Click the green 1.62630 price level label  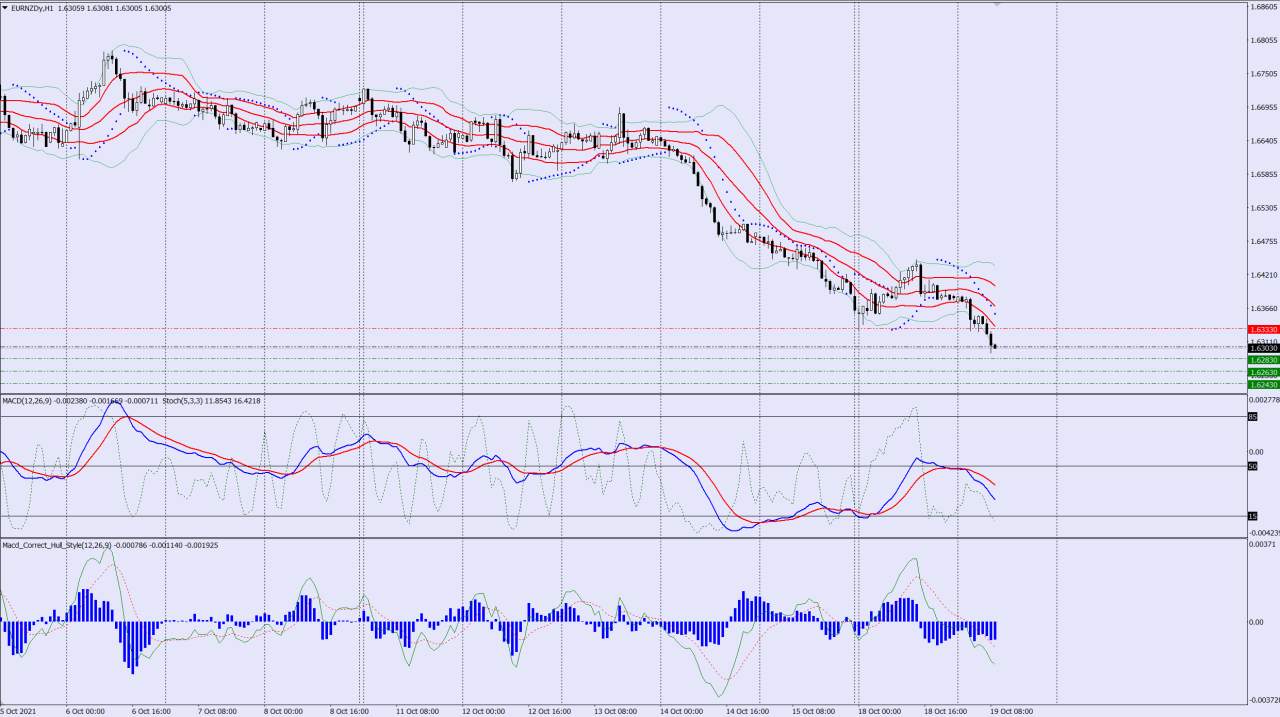[x=1263, y=372]
